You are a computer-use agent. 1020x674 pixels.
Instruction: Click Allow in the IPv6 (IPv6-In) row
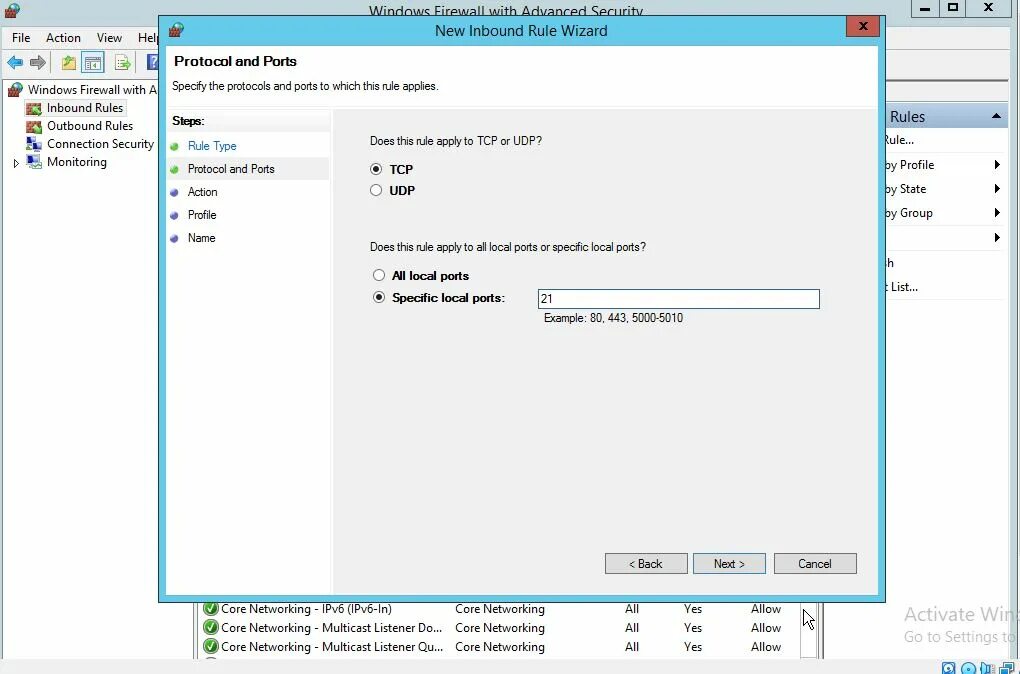[x=766, y=609]
